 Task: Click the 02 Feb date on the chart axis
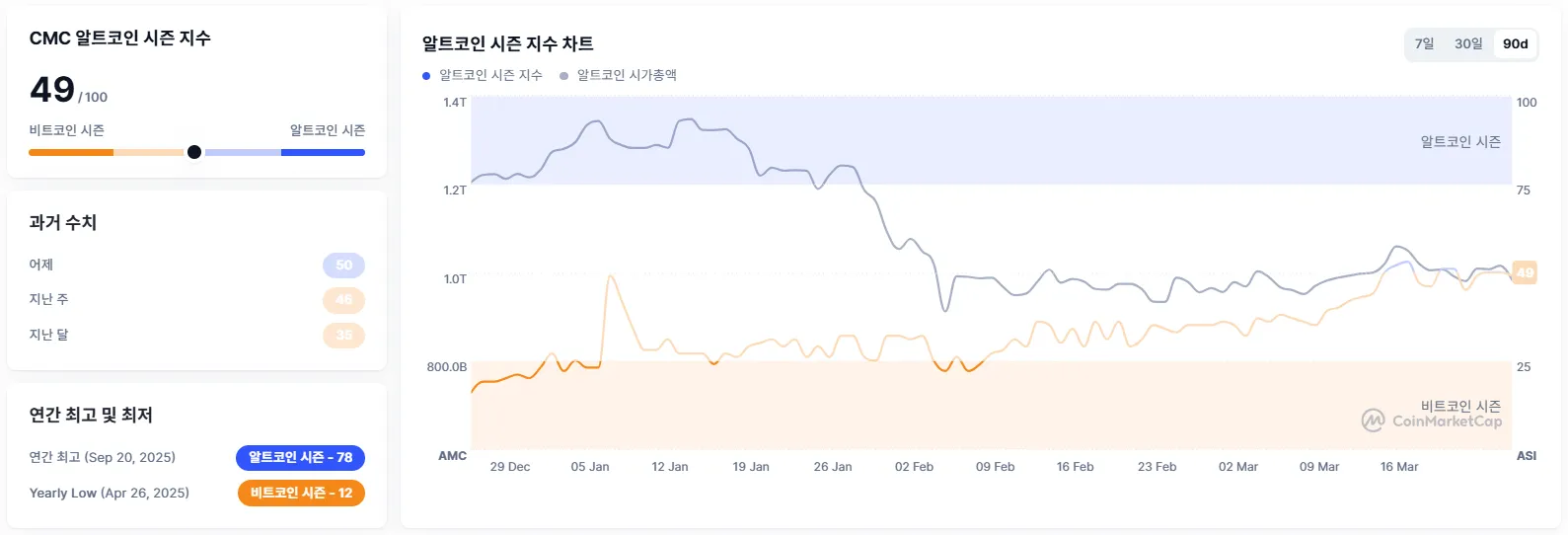pyautogui.click(x=914, y=467)
